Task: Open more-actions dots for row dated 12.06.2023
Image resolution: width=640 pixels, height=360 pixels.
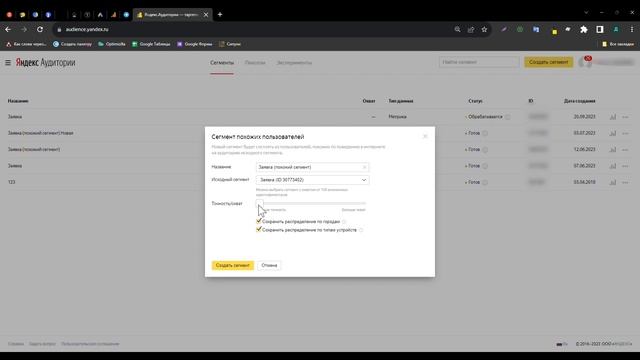Action: pos(625,150)
